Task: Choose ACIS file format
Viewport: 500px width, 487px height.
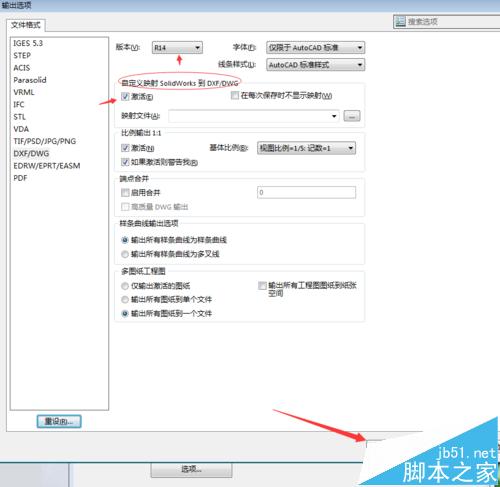Action: pyautogui.click(x=22, y=68)
